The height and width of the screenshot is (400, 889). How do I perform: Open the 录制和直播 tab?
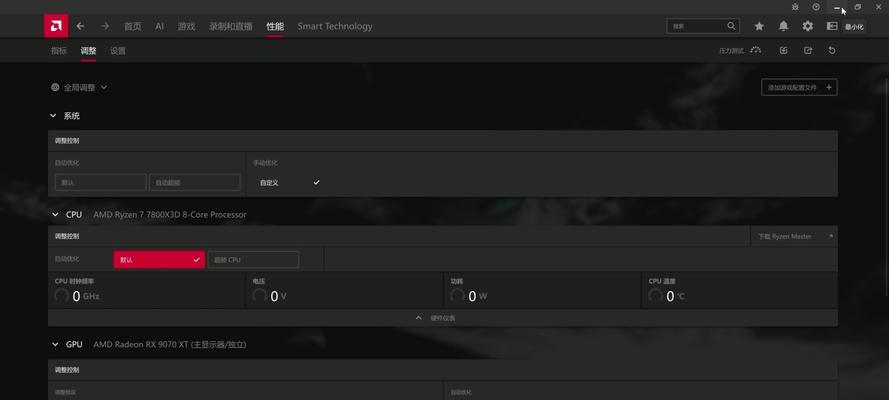point(231,26)
